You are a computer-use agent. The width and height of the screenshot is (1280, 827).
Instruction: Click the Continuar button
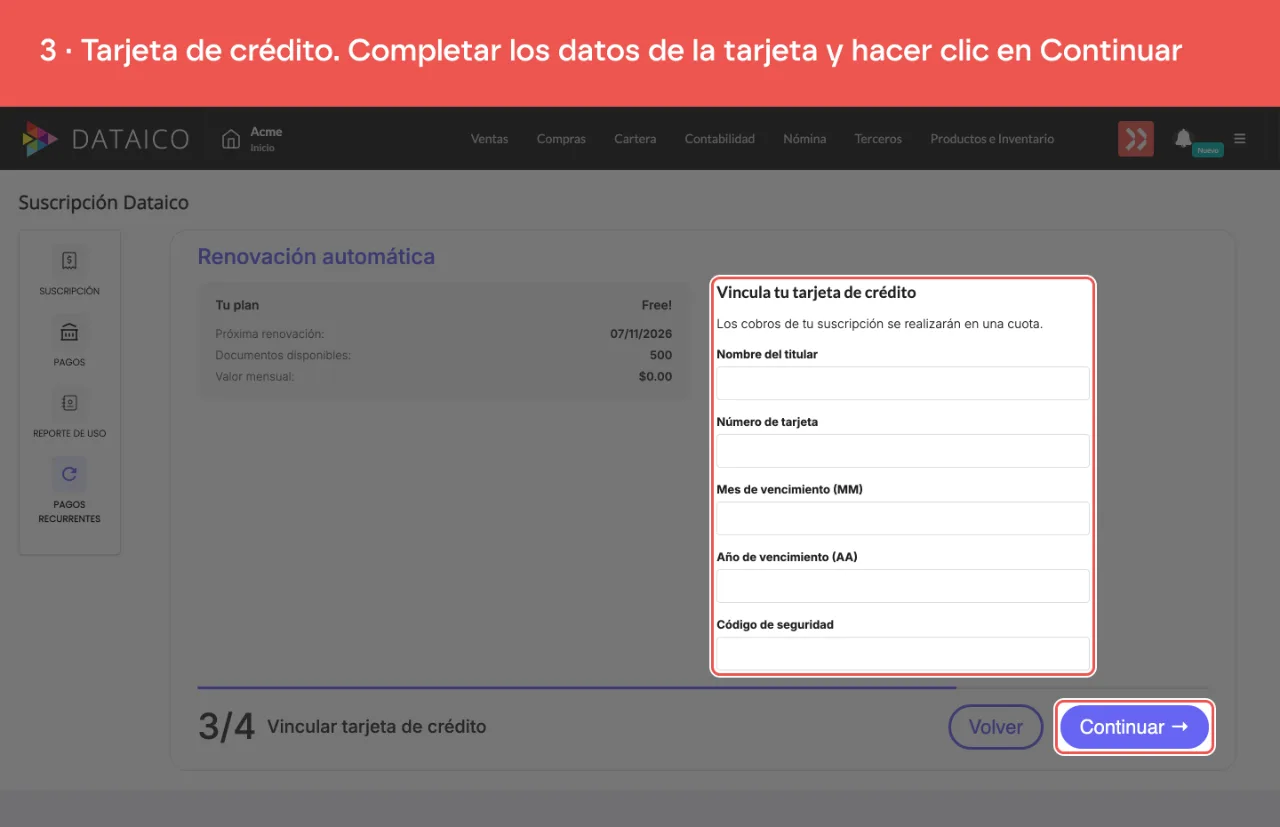pos(1134,727)
